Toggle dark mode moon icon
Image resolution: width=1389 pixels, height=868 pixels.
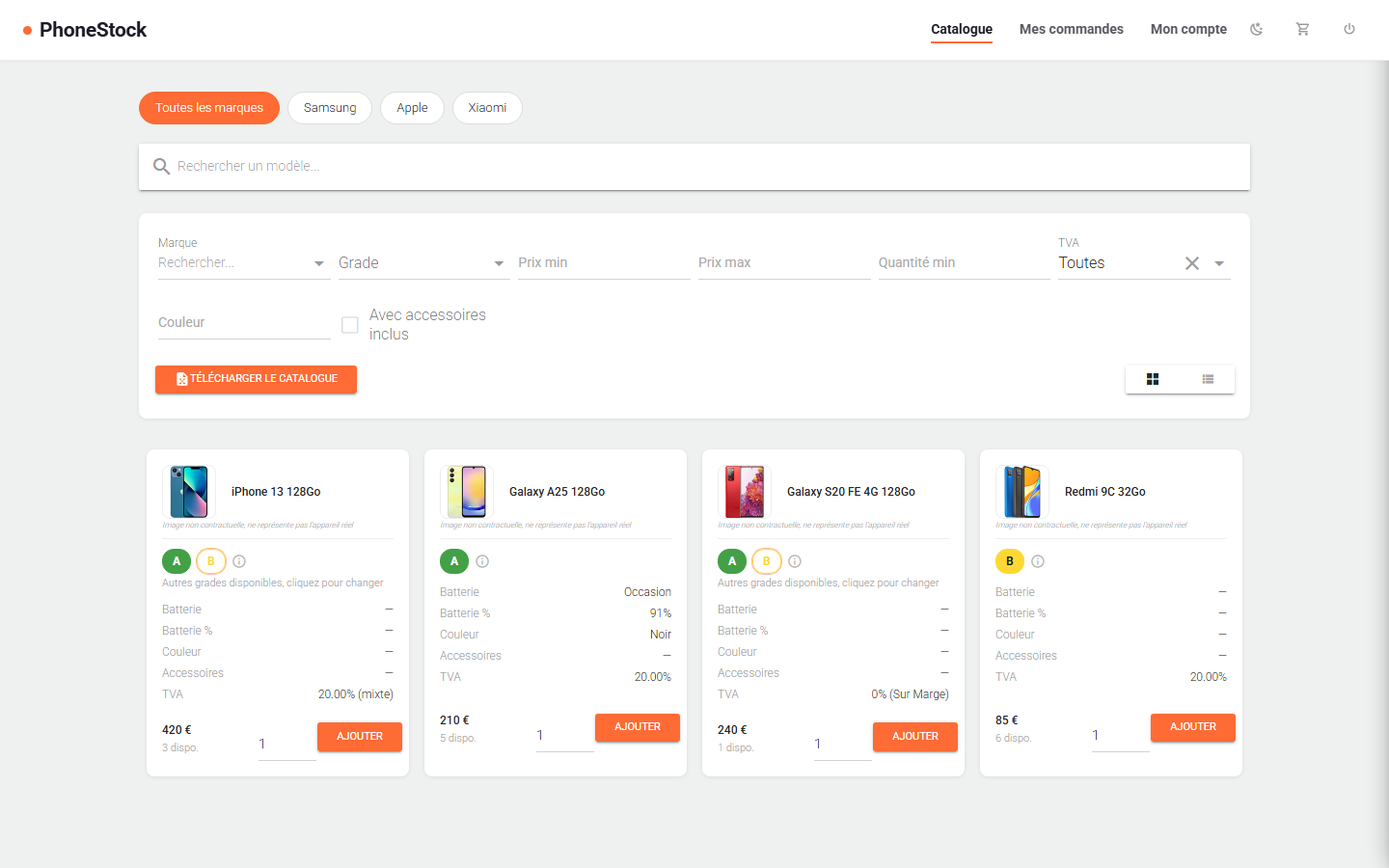1256,29
